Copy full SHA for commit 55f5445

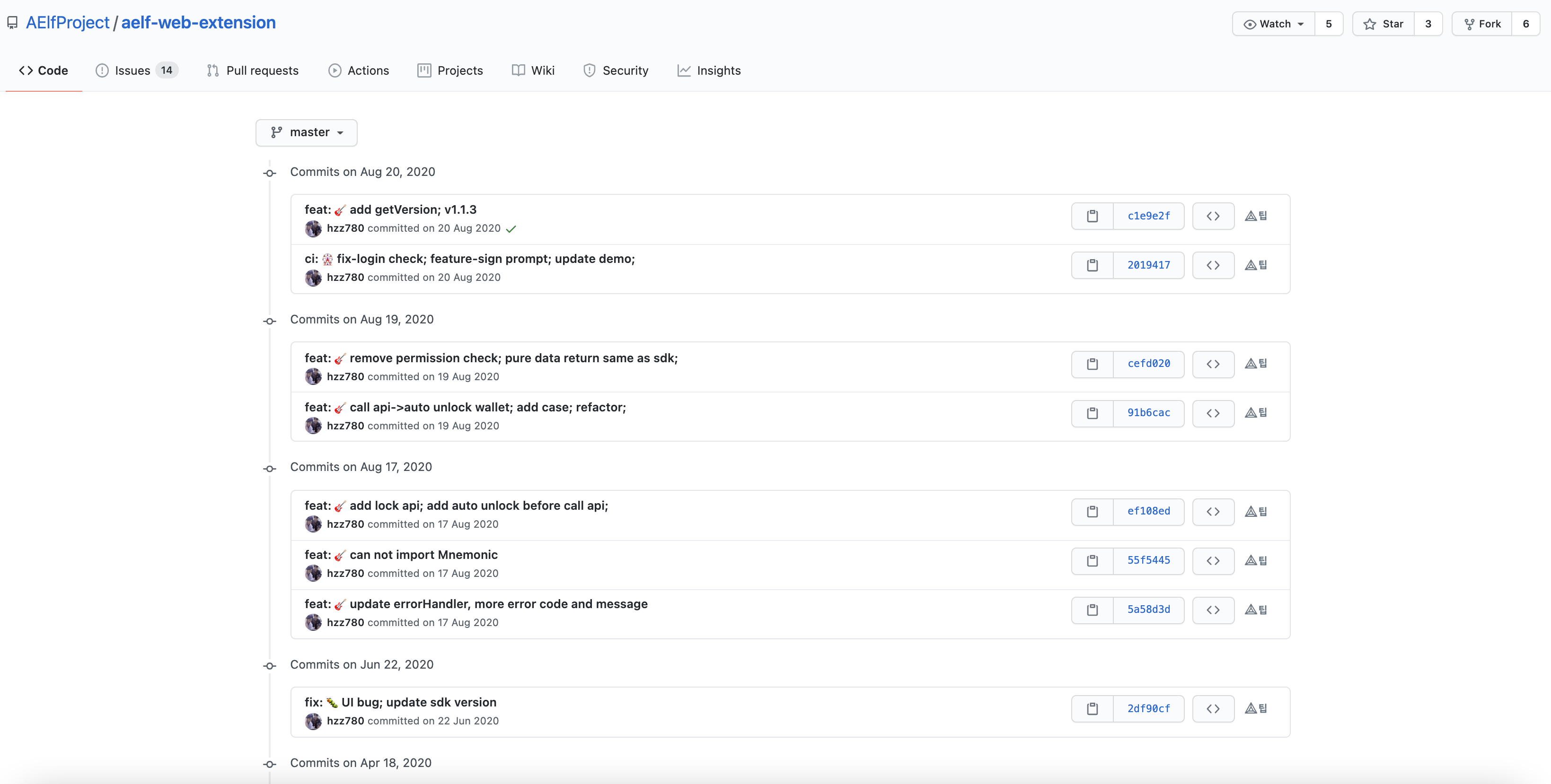click(x=1092, y=561)
